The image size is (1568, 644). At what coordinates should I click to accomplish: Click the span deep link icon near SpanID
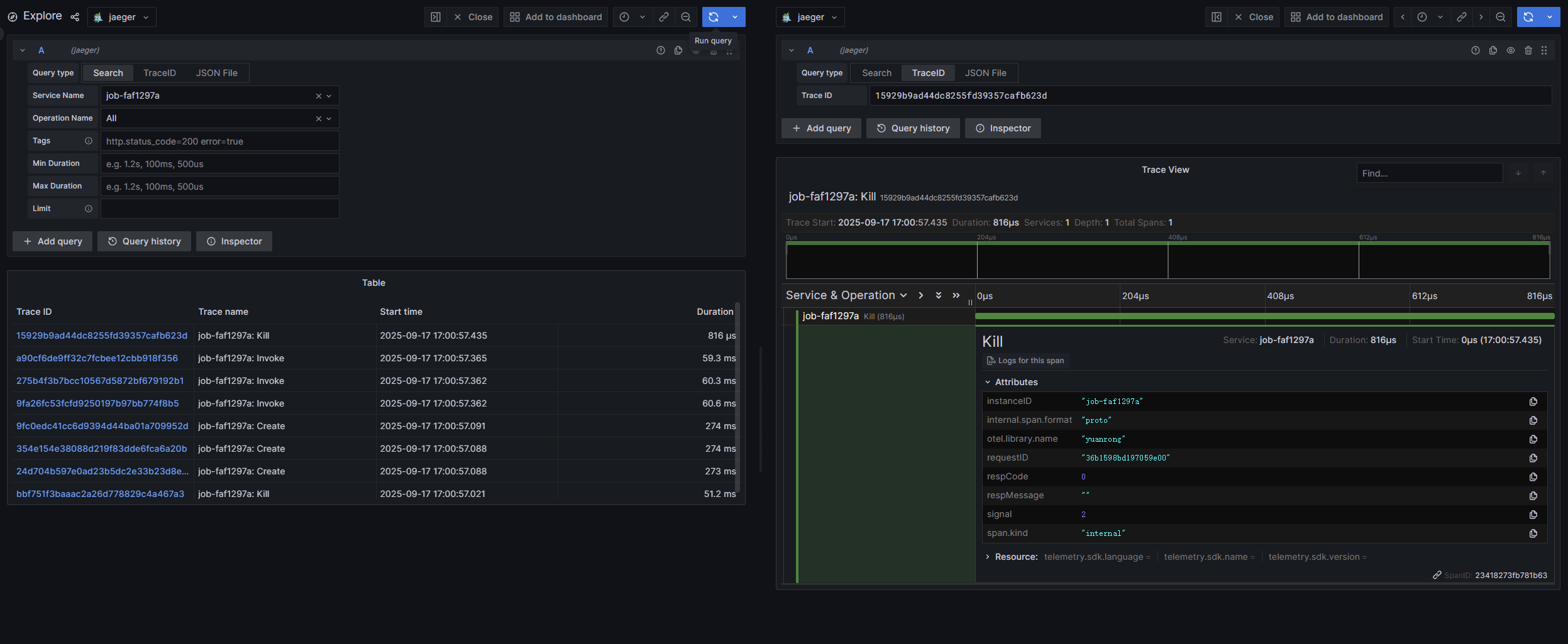point(1437,575)
